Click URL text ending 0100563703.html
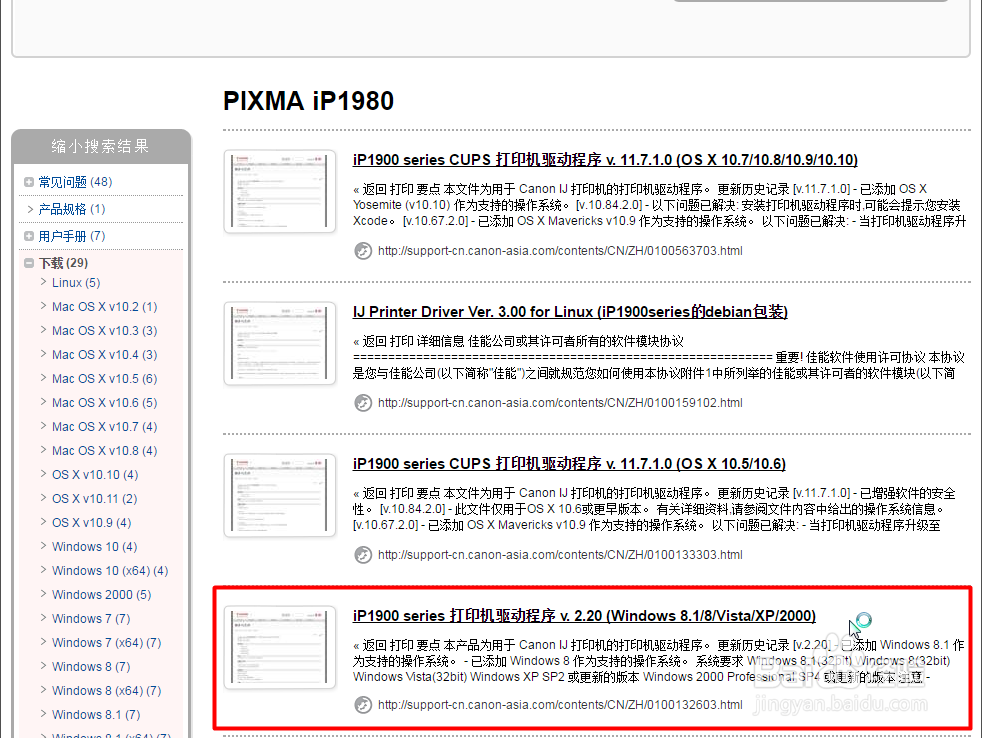Viewport: 982px width, 738px height. point(560,251)
